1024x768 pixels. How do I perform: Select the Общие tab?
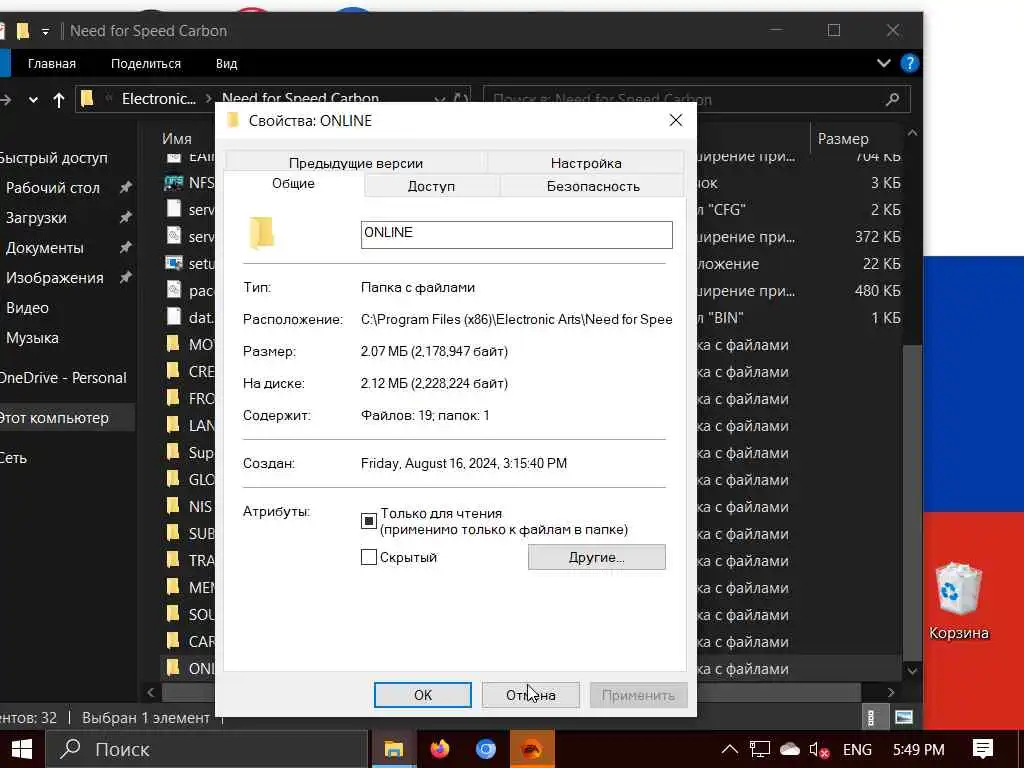coord(293,184)
